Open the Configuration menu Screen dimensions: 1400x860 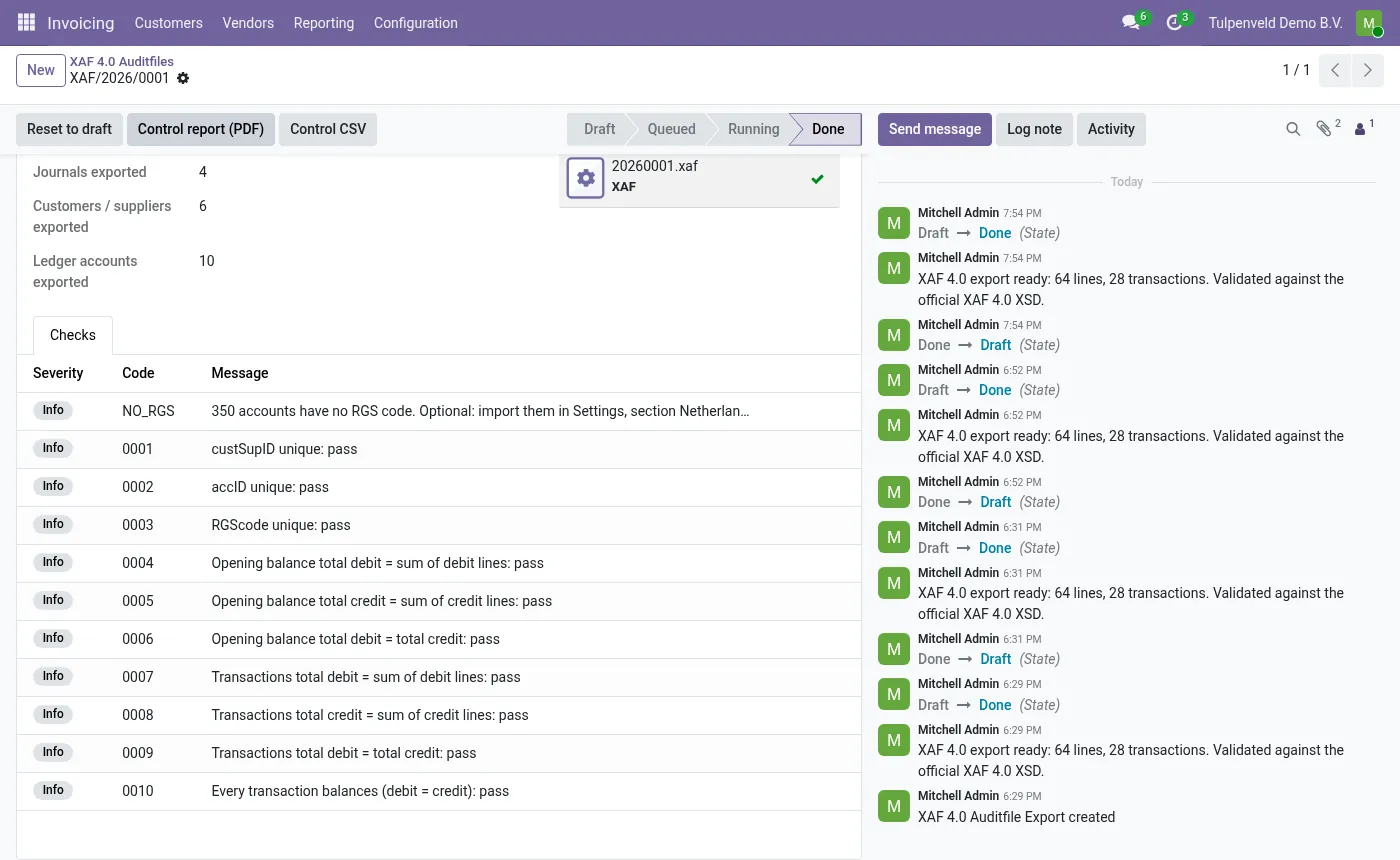(416, 23)
